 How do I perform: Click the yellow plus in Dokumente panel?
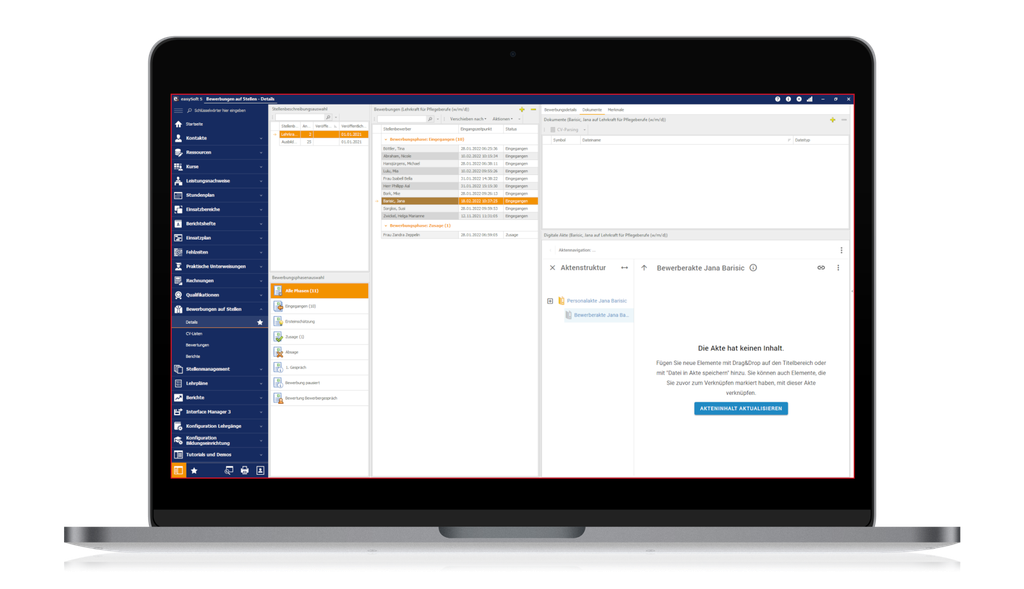[x=833, y=120]
